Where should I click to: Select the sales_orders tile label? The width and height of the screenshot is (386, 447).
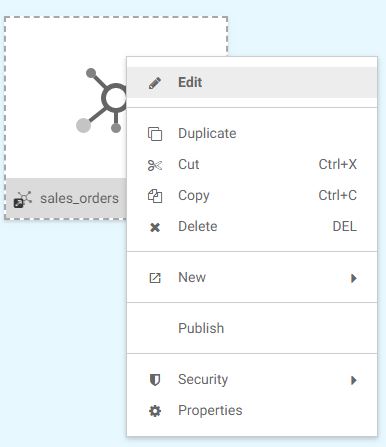point(79,199)
